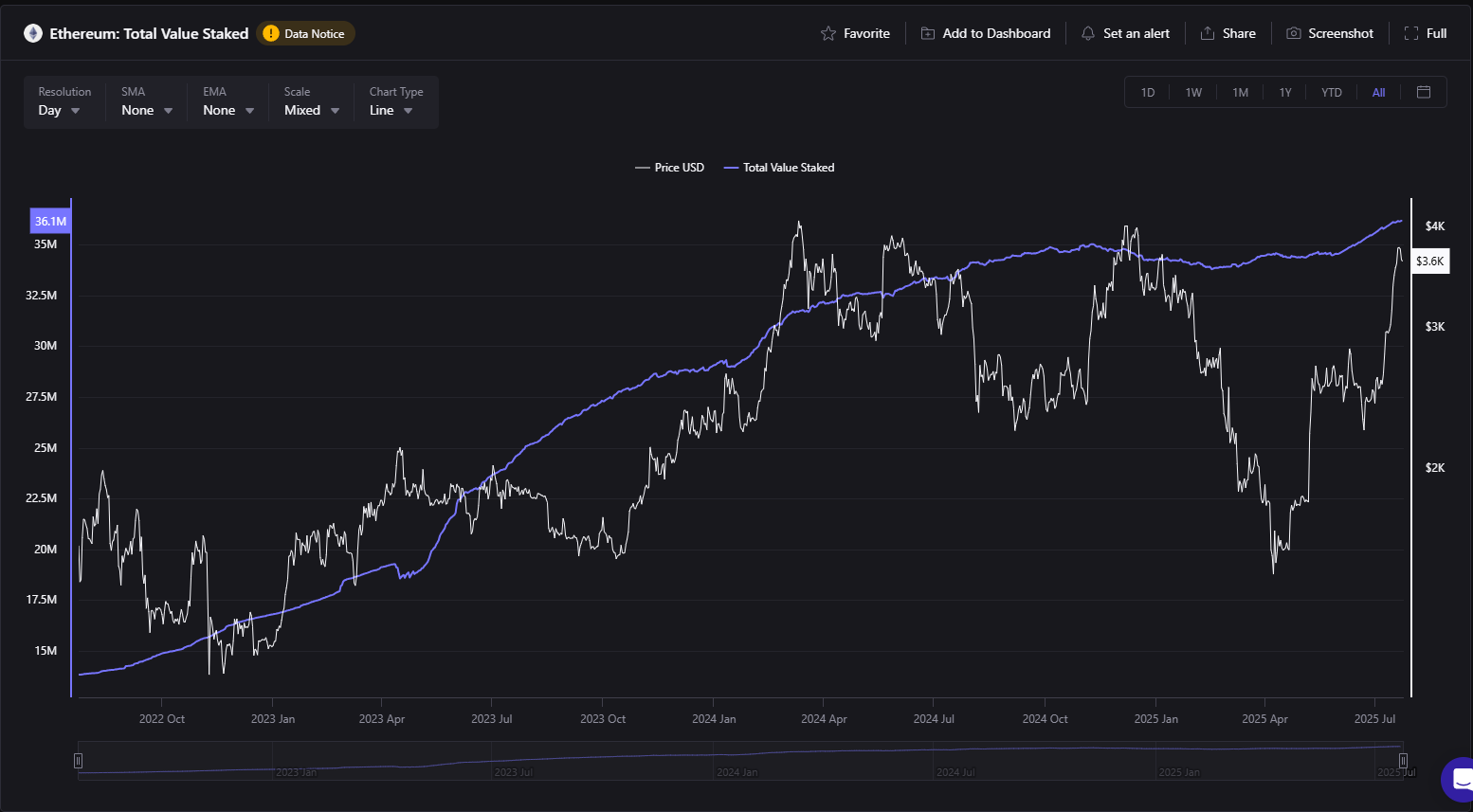Select the 1M time range
This screenshot has height=812, width=1473.
[x=1240, y=92]
